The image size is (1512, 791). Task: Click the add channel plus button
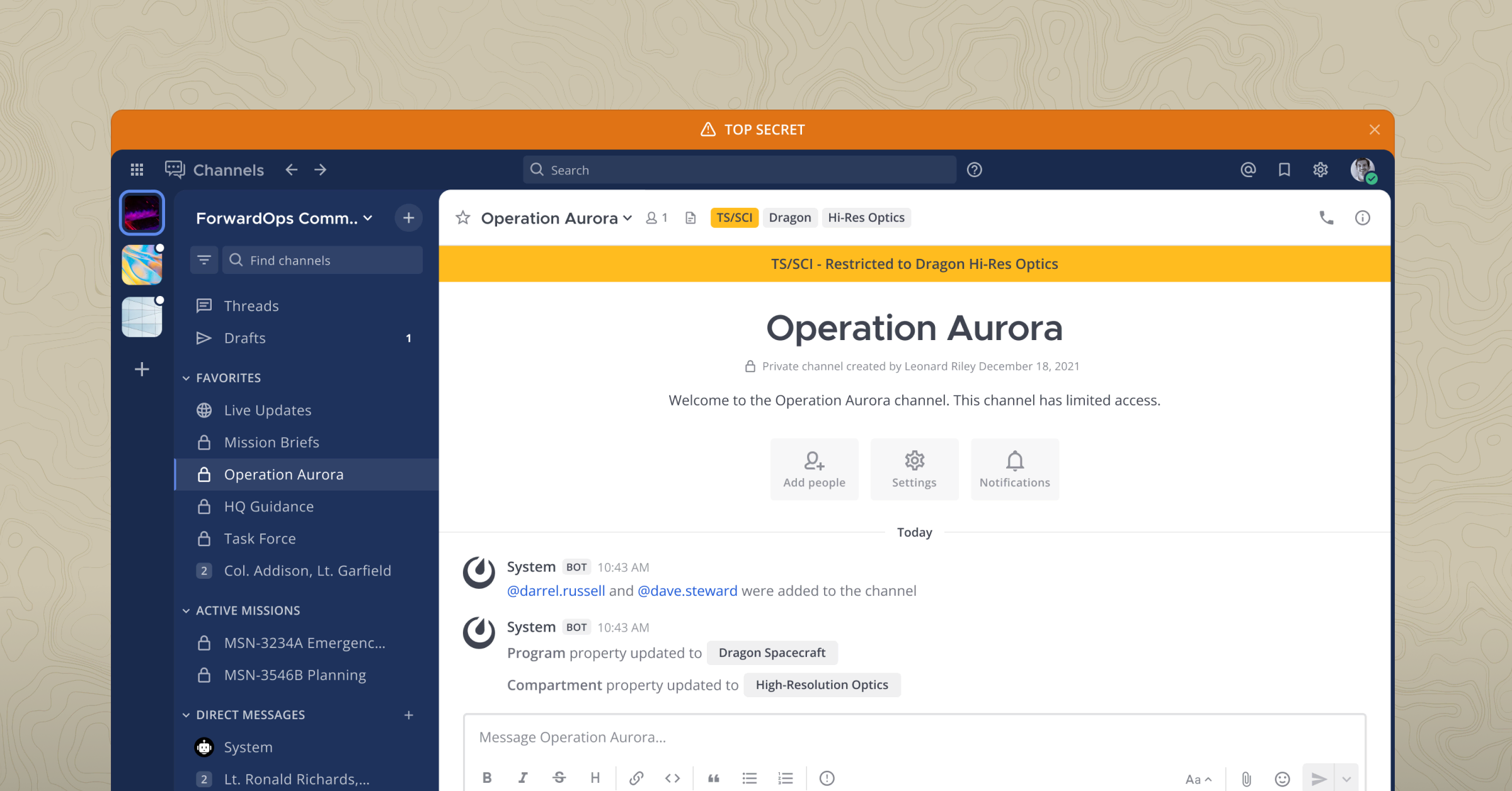409,218
